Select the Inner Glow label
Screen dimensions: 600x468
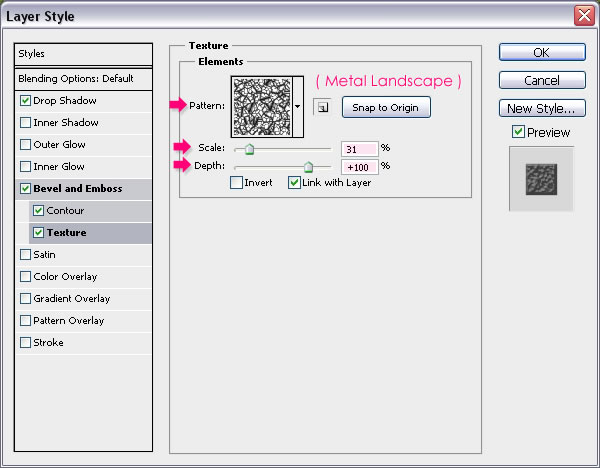59,166
